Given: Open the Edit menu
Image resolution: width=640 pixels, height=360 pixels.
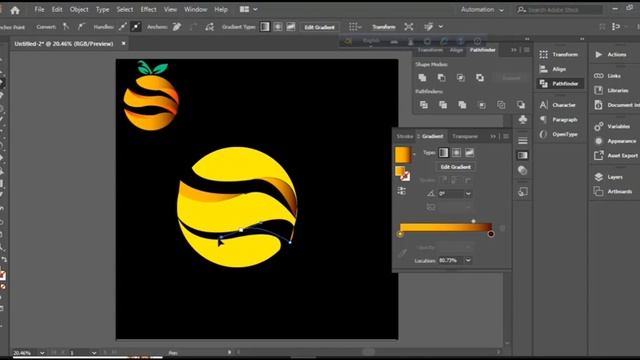Looking at the screenshot, I should click(57, 9).
